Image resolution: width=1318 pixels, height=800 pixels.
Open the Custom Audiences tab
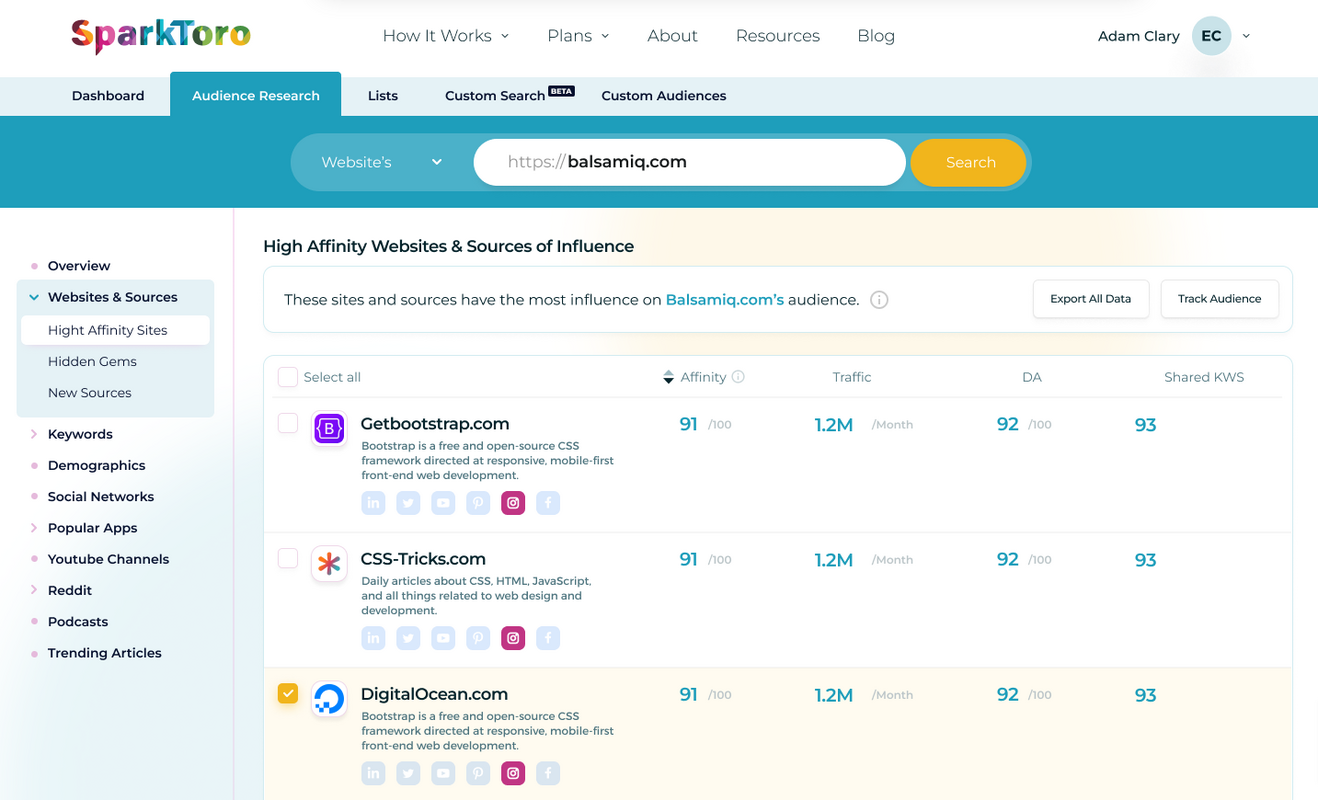[x=664, y=96]
